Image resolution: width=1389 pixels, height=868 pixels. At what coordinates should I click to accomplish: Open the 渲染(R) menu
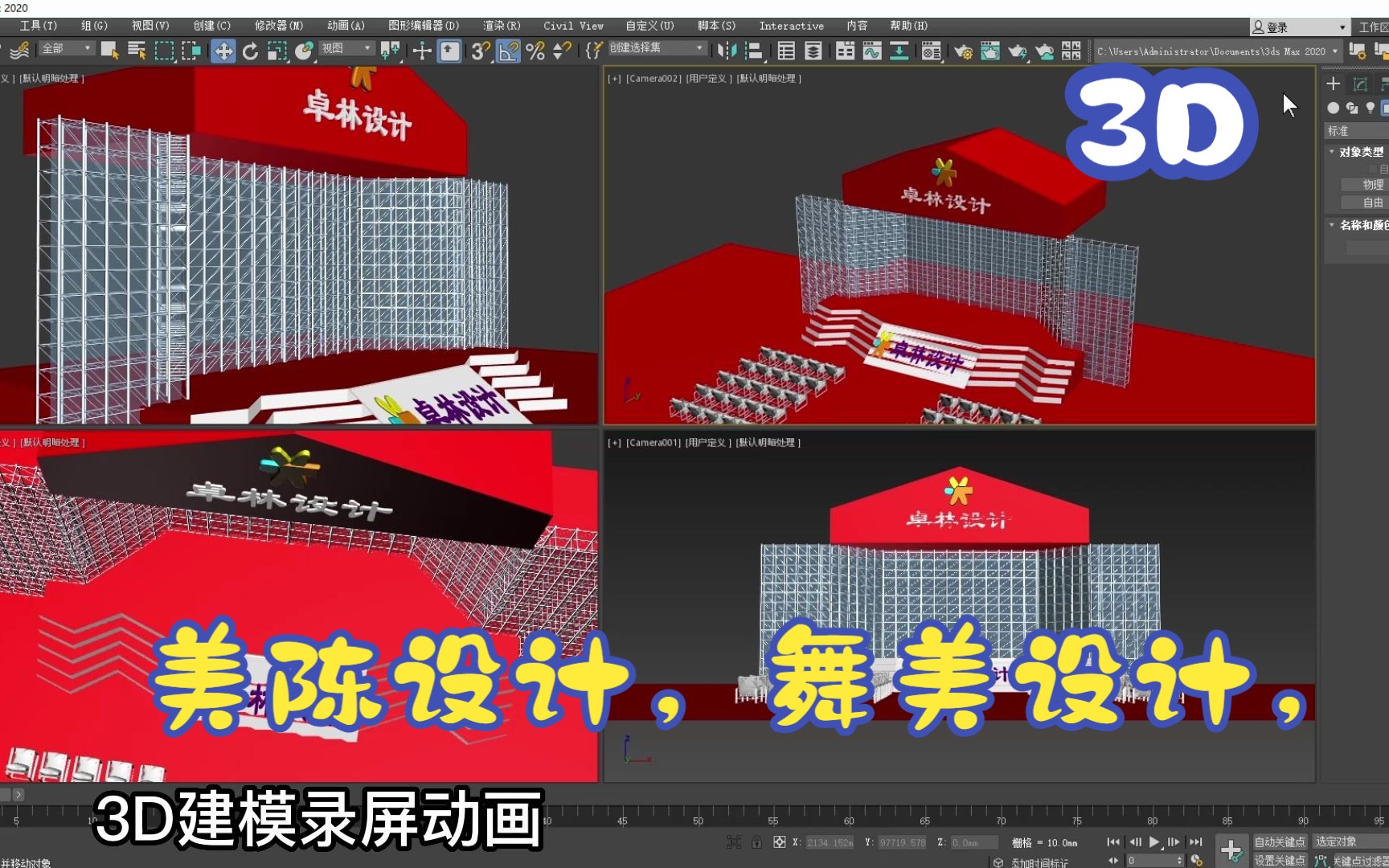[x=502, y=26]
